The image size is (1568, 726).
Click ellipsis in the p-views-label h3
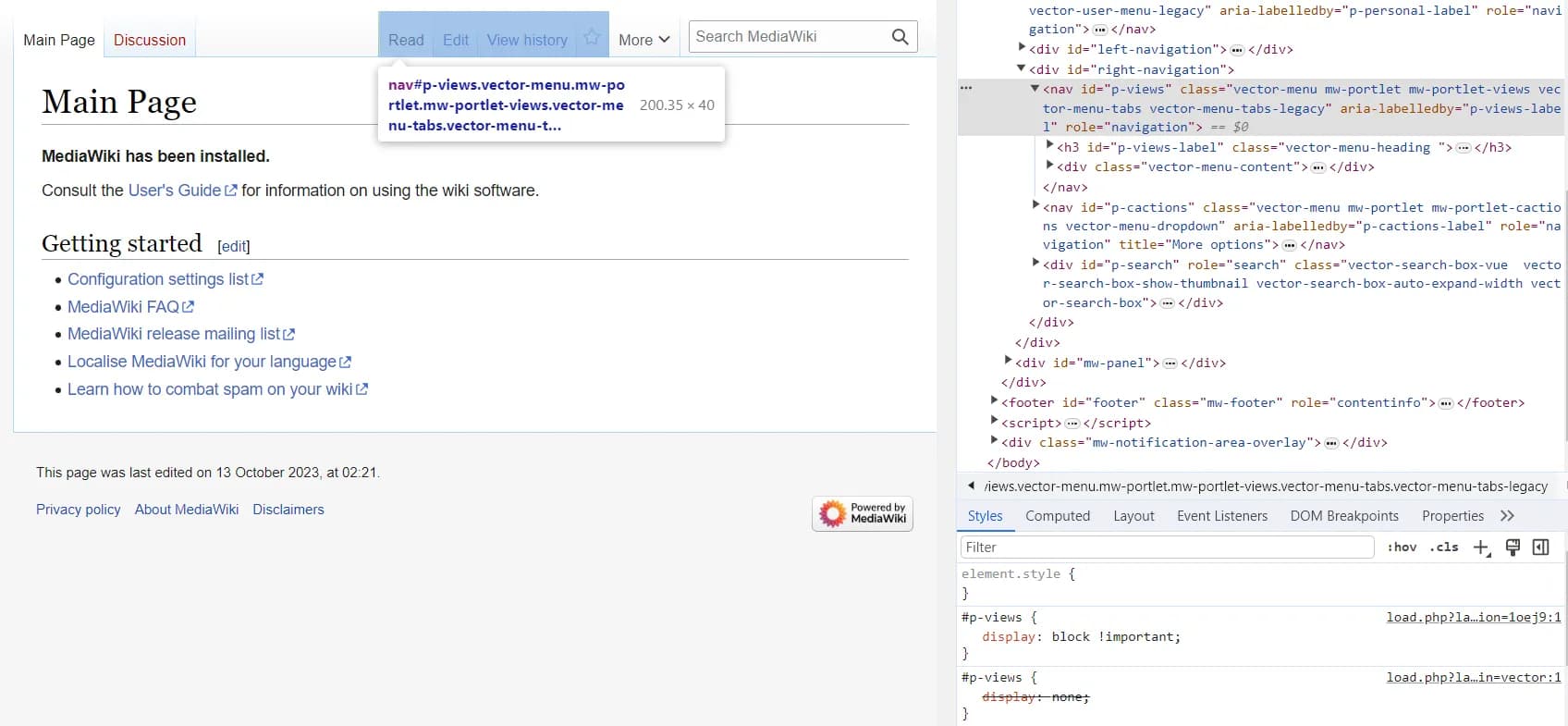(1464, 148)
